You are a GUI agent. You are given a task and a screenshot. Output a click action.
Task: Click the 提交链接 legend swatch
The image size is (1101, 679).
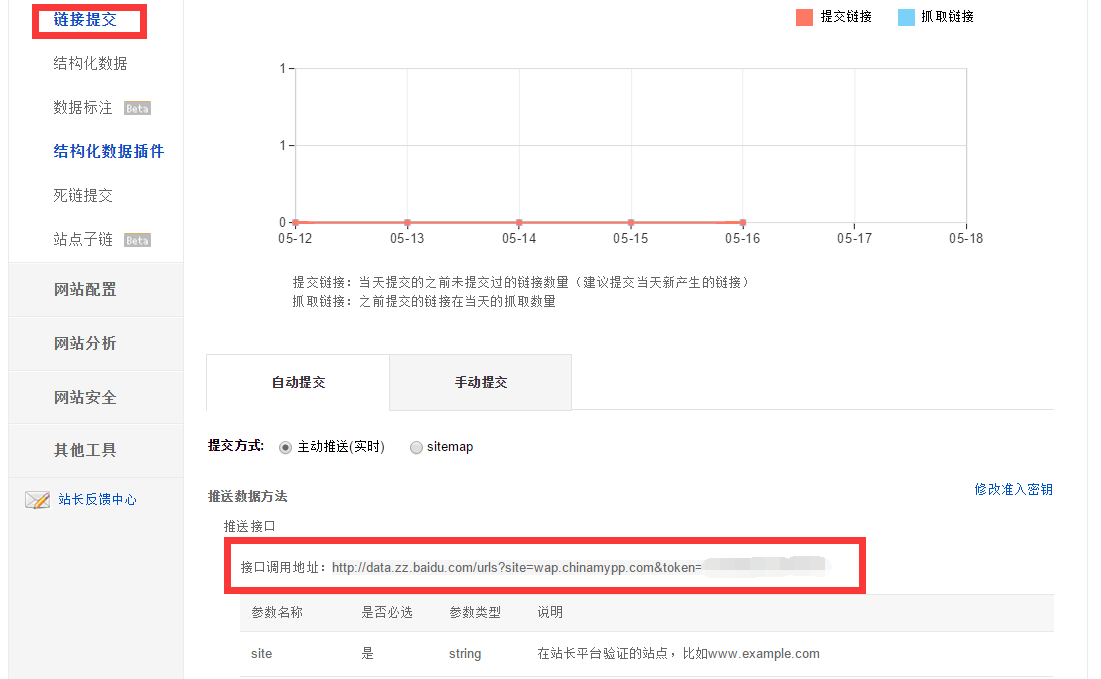point(804,17)
